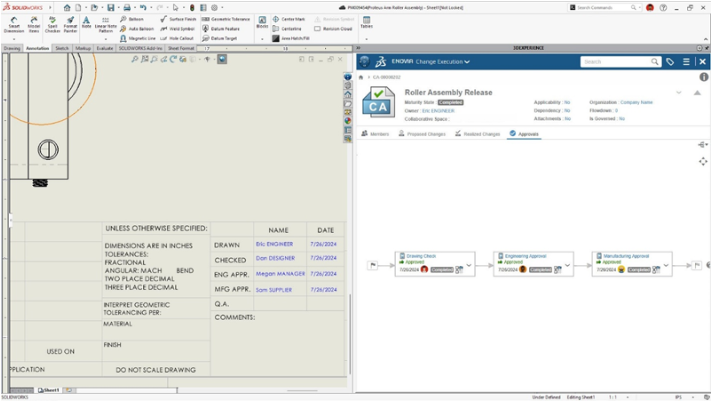Image resolution: width=714 pixels, height=408 pixels.
Task: Collapse the header with up triangle
Action: pyautogui.click(x=697, y=92)
